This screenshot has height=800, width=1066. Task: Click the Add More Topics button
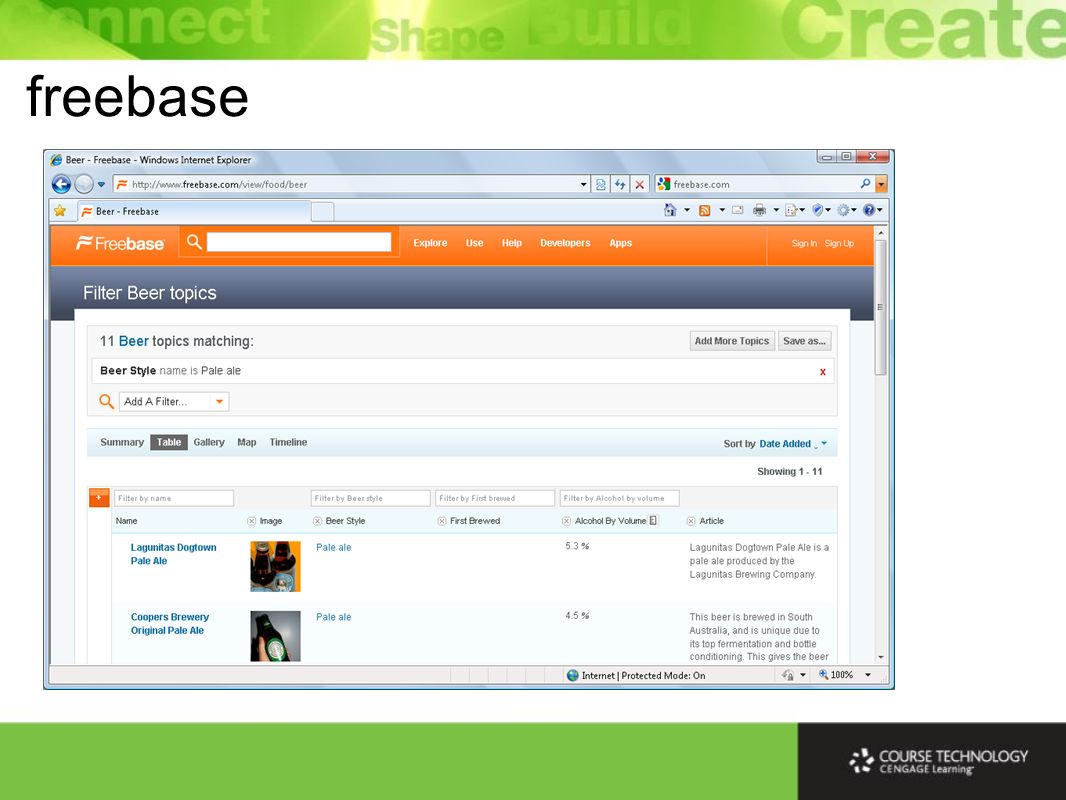(x=732, y=341)
